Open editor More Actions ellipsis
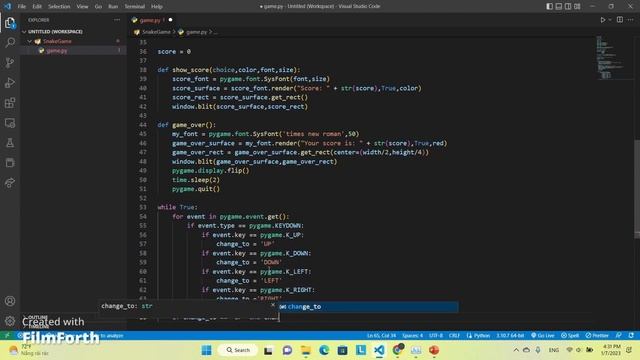The height and width of the screenshot is (360, 640). click(x=631, y=20)
